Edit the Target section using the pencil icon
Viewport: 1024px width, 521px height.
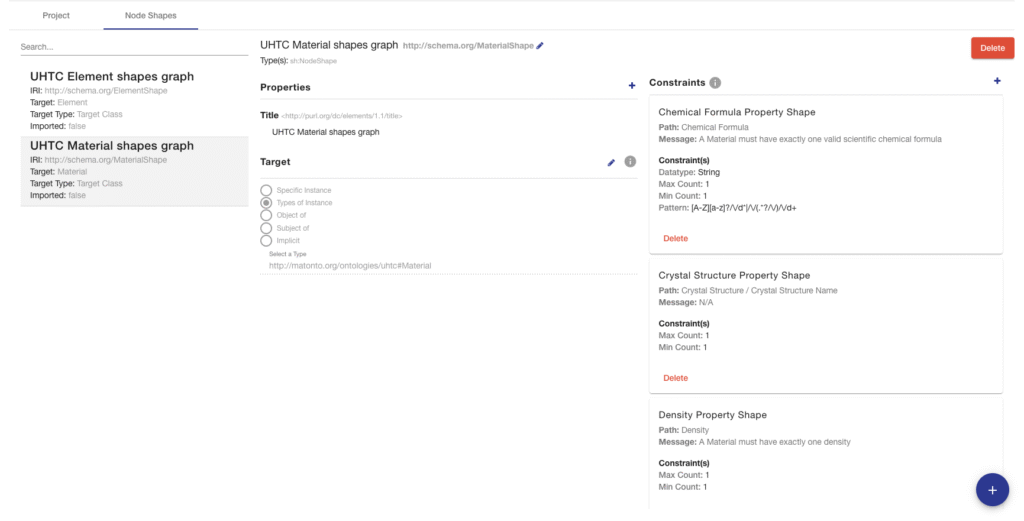pyautogui.click(x=611, y=162)
